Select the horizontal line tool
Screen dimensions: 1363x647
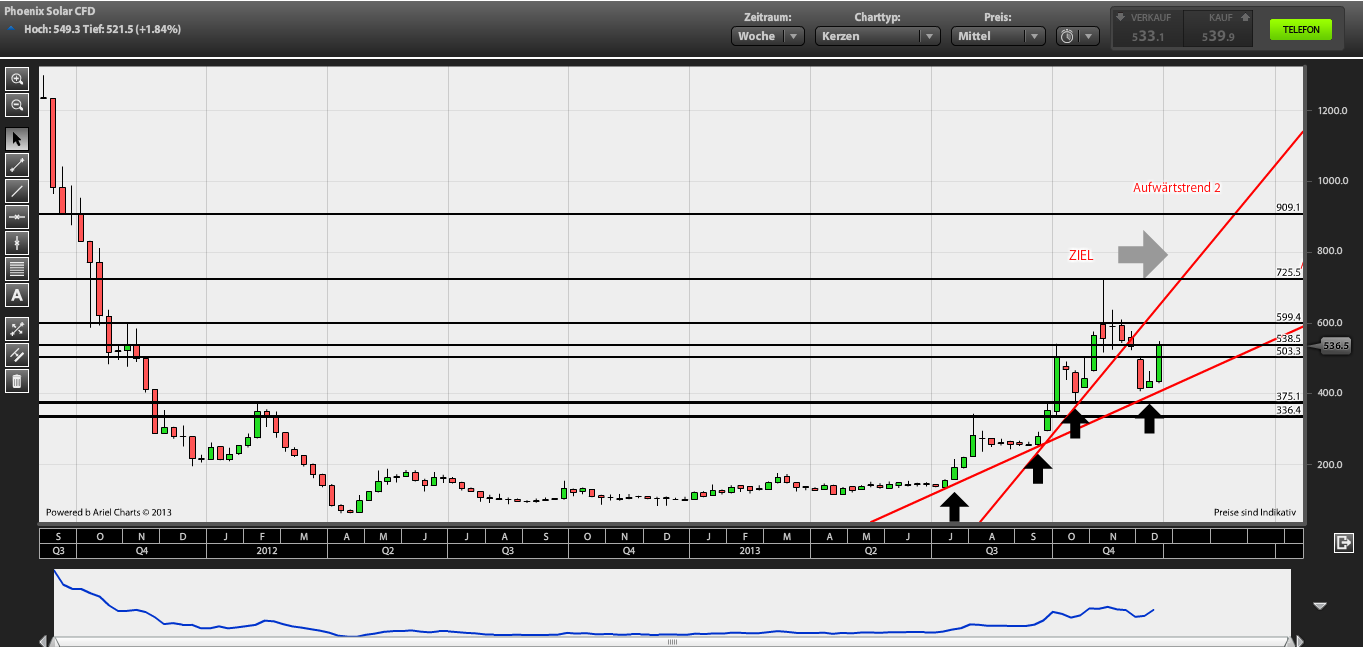coord(17,217)
